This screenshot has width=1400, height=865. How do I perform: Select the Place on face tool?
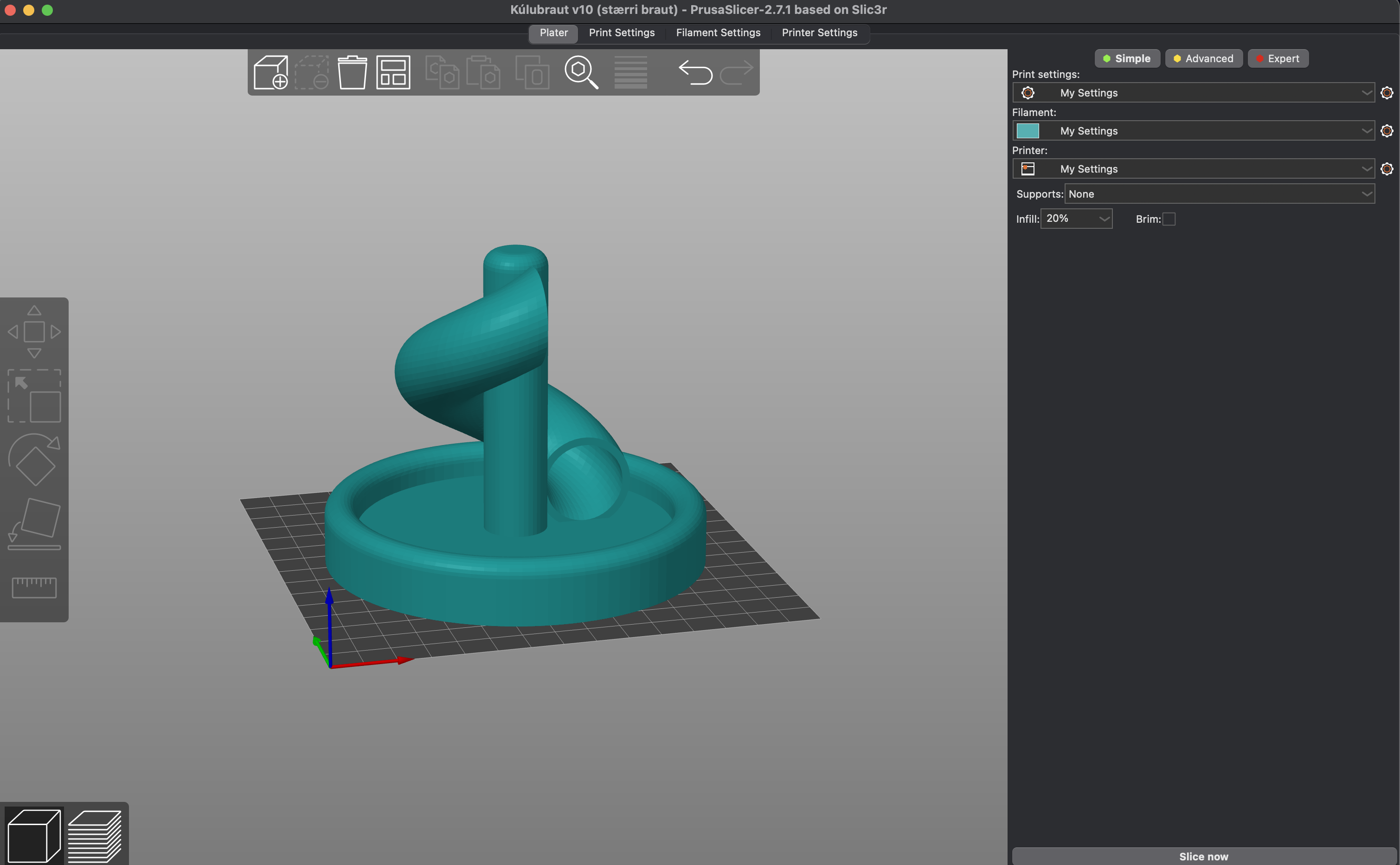[x=34, y=524]
